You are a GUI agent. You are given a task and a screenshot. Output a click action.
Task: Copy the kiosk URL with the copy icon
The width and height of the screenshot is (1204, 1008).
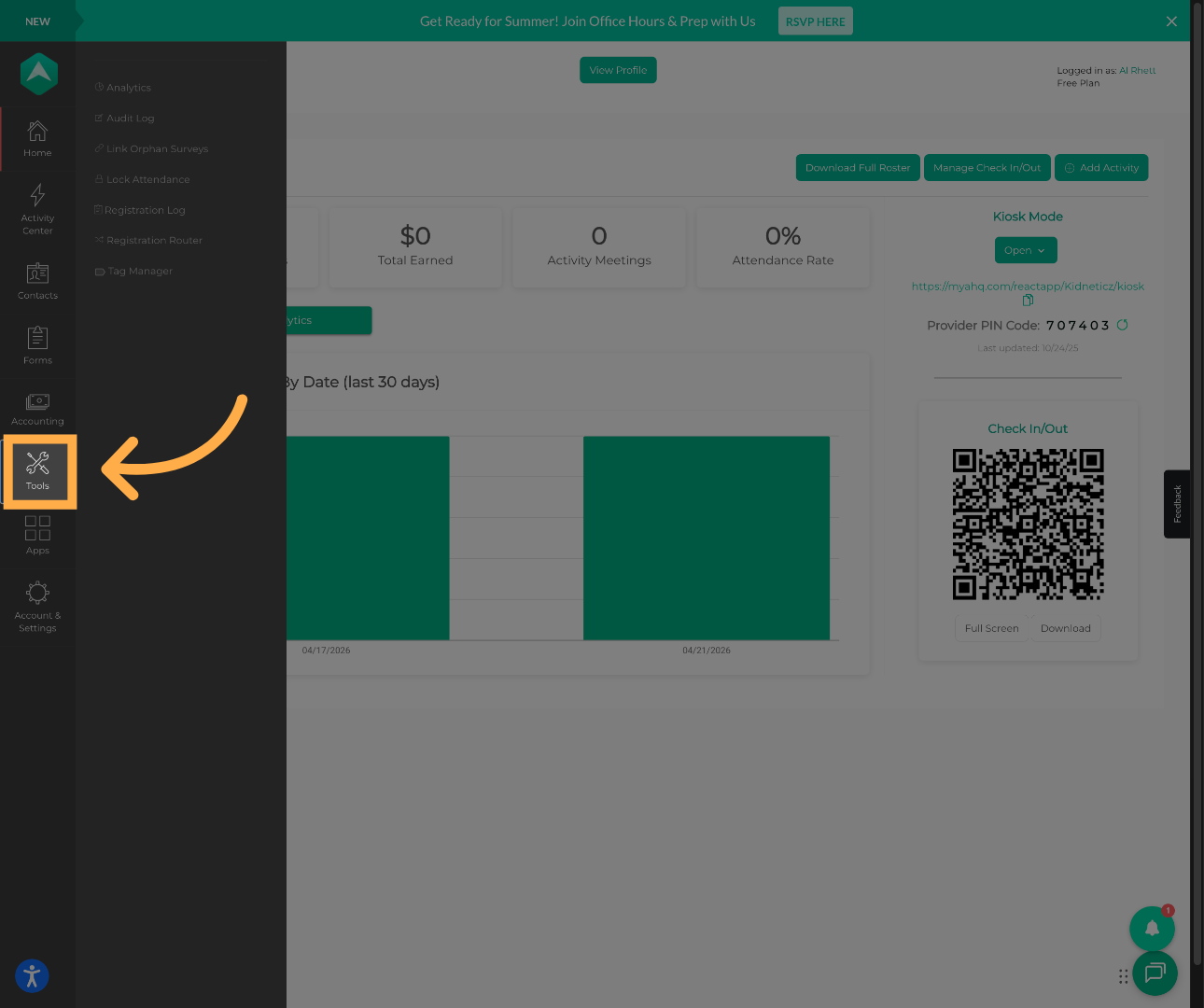click(x=1028, y=301)
